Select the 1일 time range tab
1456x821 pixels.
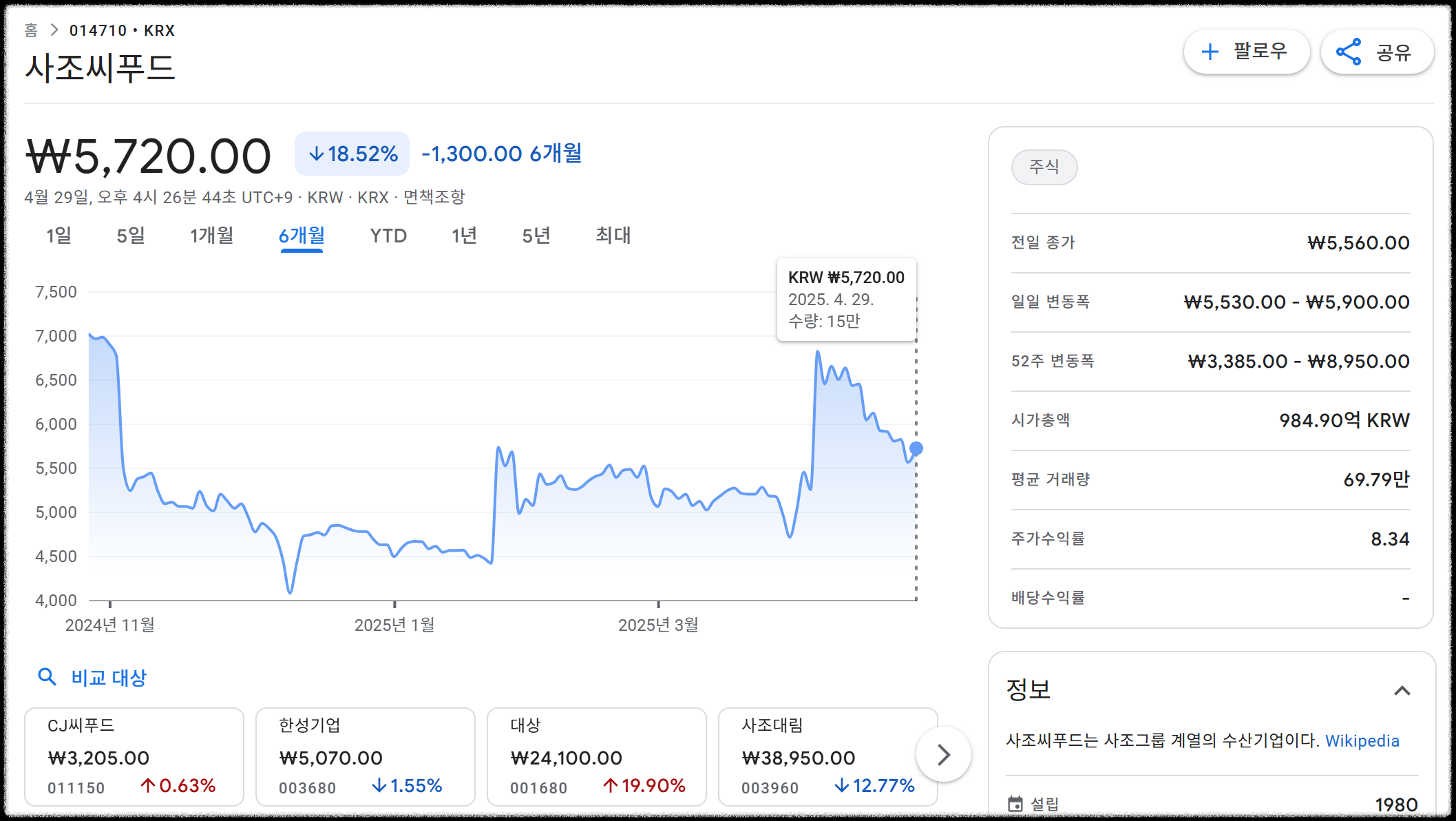[59, 236]
